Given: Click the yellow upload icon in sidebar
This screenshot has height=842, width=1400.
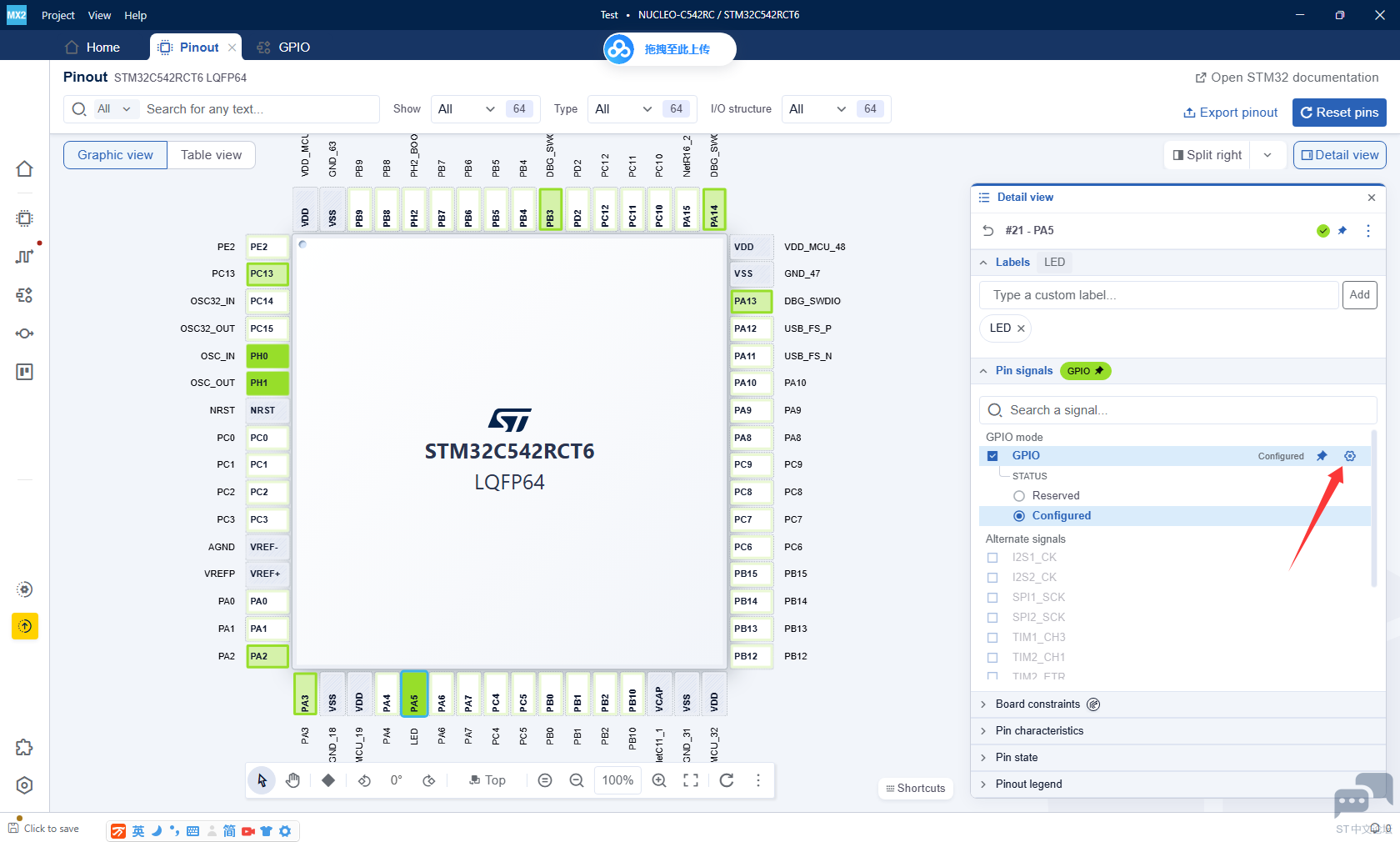Looking at the screenshot, I should tap(25, 626).
